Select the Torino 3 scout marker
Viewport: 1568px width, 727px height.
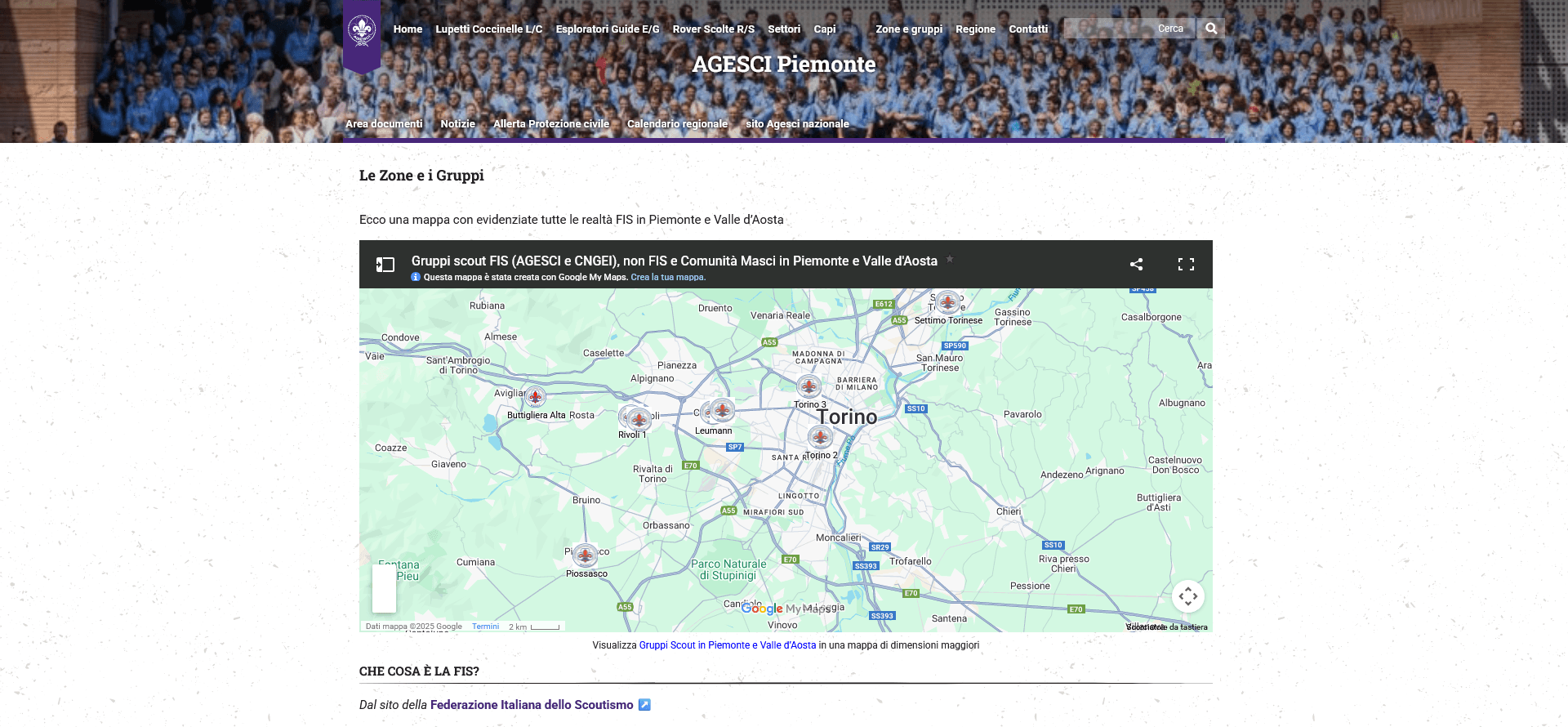808,386
